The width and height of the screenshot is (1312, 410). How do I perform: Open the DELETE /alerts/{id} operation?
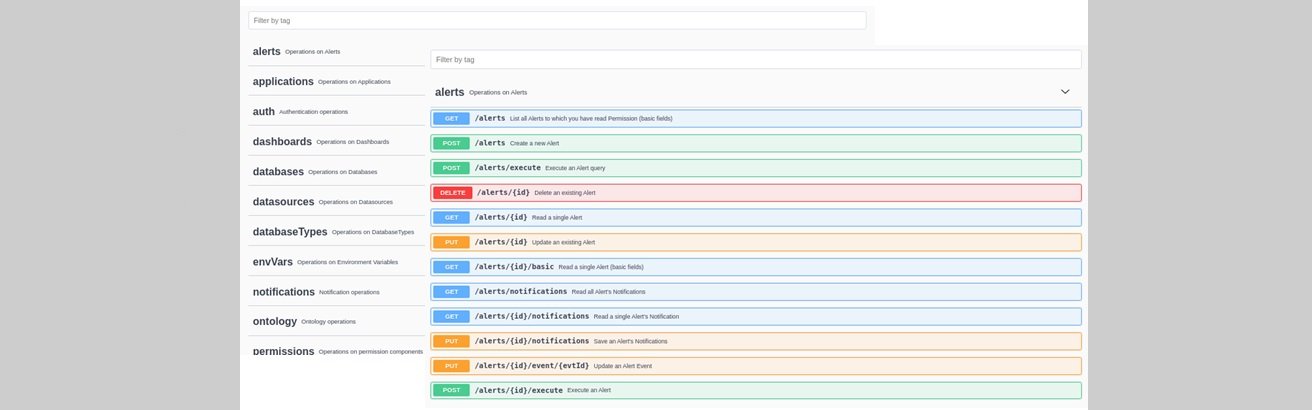point(755,193)
